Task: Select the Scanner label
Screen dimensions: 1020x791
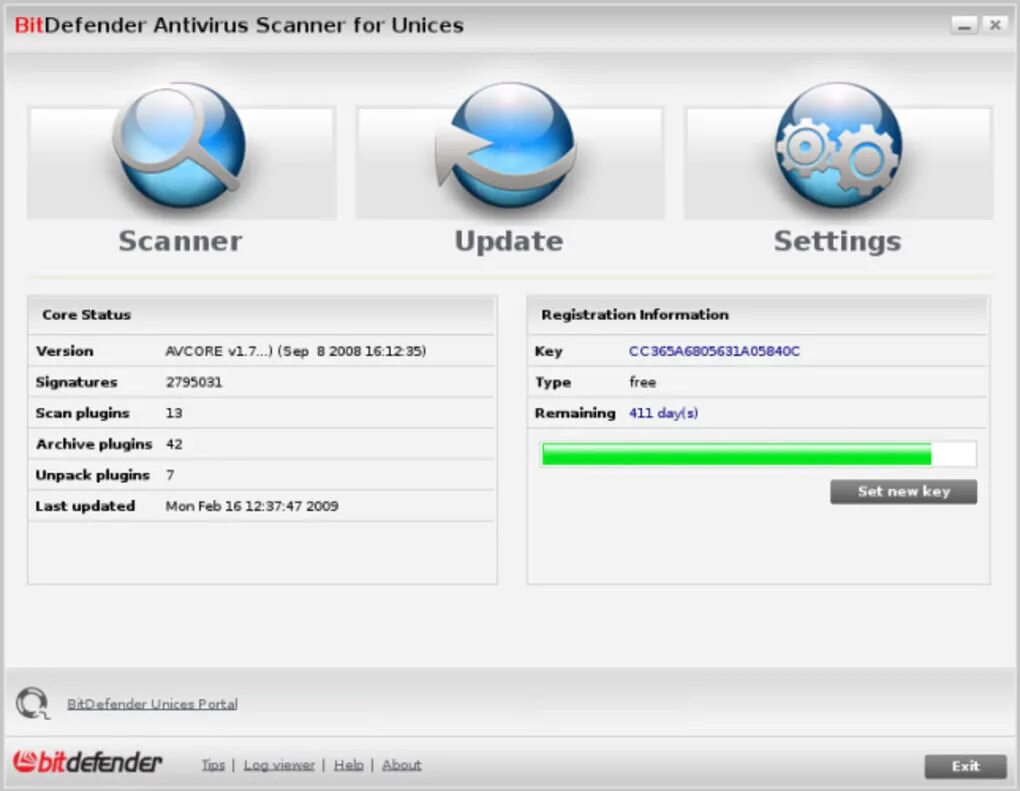Action: click(180, 241)
